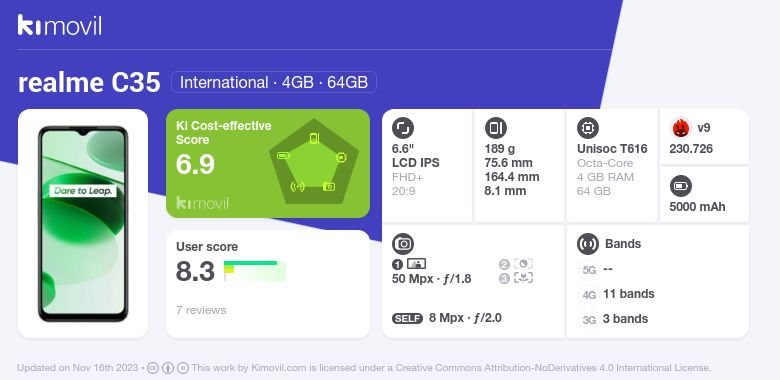Click the battery capacity icon

click(680, 187)
